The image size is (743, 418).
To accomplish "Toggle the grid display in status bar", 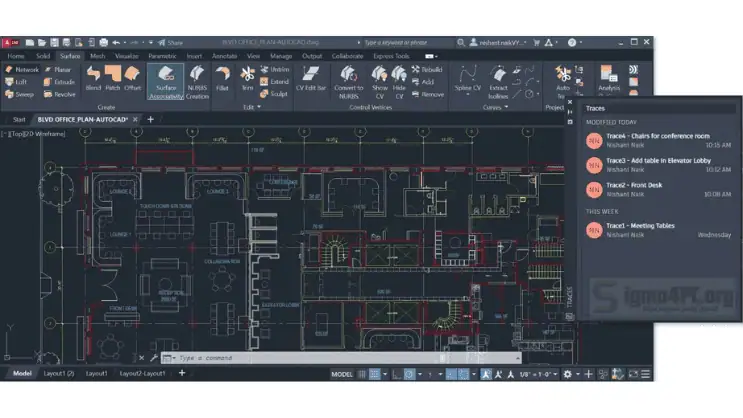I will coord(362,374).
